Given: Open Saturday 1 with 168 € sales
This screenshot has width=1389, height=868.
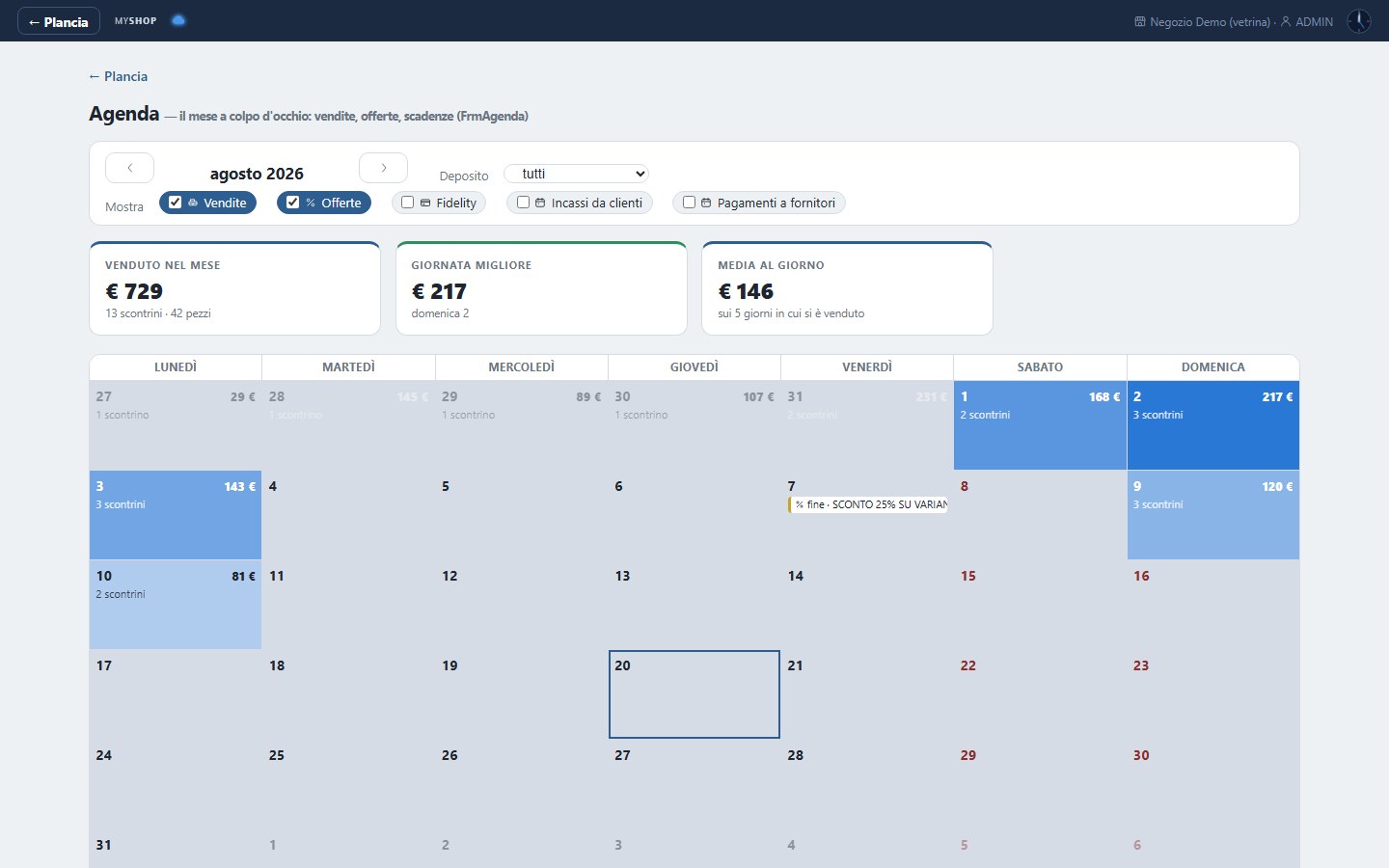Looking at the screenshot, I should click(x=1040, y=425).
